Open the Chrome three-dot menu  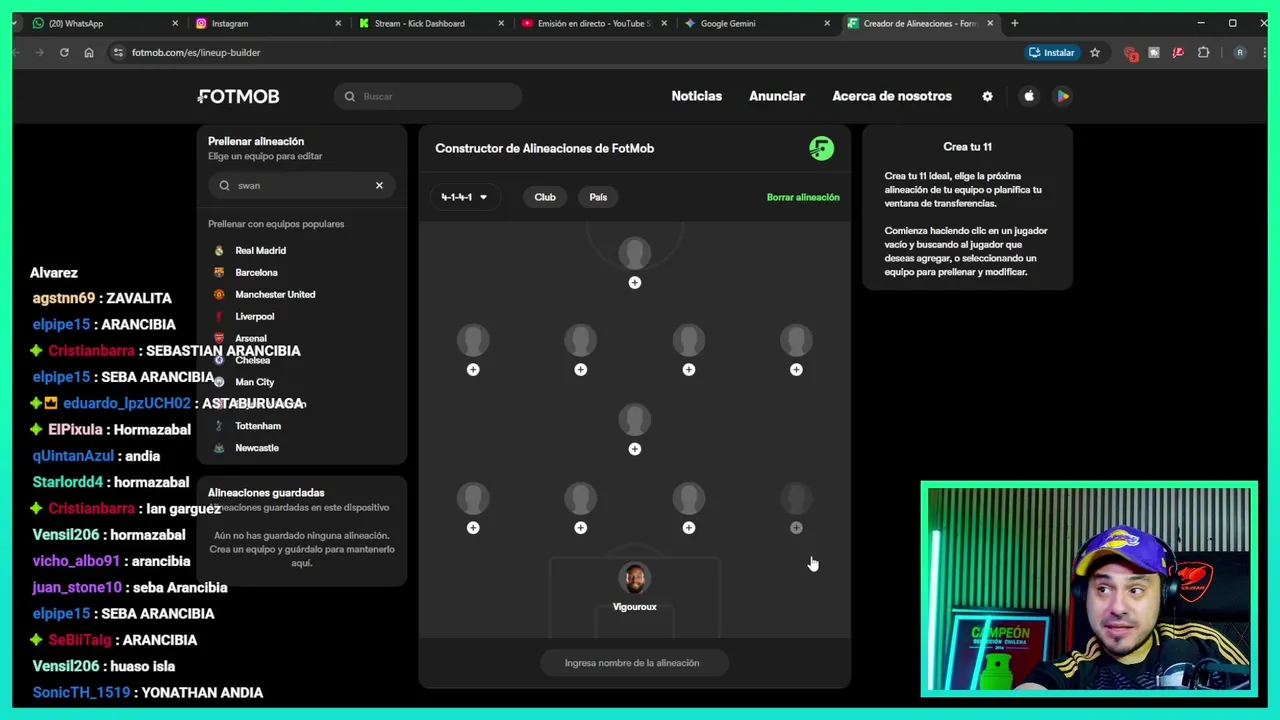click(1263, 52)
